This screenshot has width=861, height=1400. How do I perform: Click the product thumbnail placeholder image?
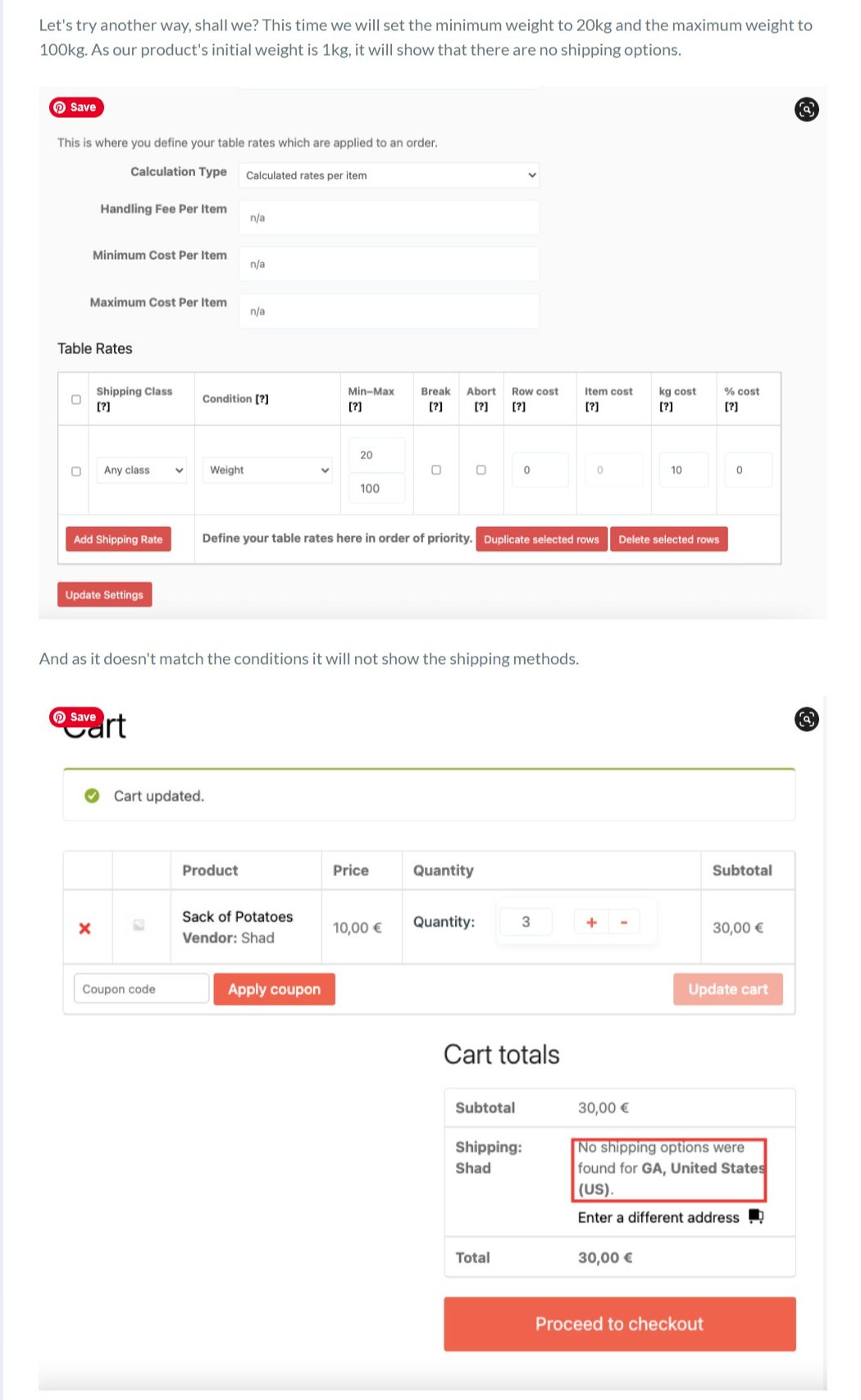(139, 925)
